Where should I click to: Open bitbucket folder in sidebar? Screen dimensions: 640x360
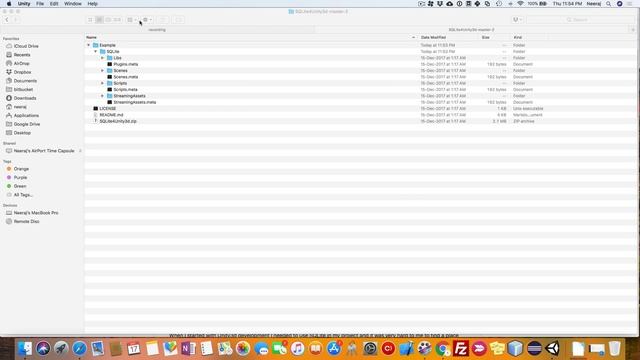(23, 89)
